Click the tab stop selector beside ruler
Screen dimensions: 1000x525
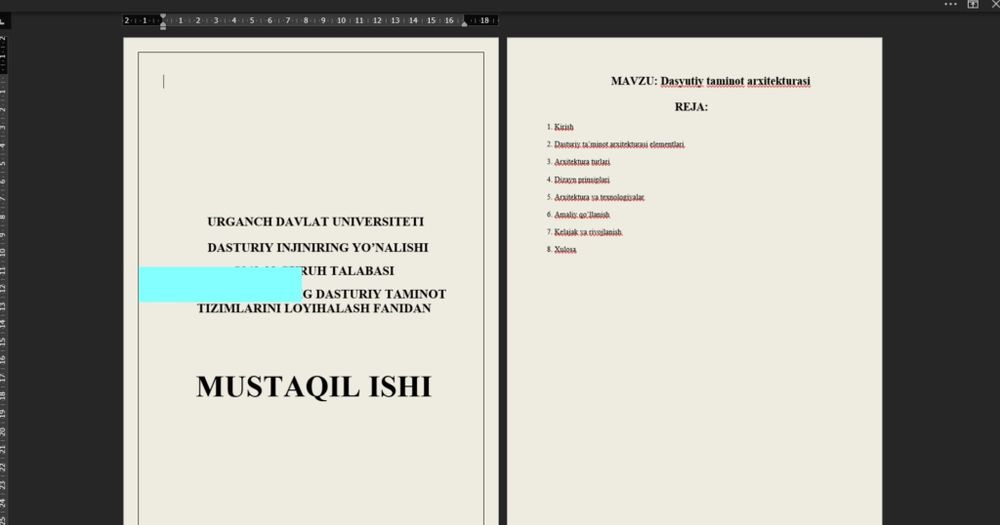click(x=3, y=21)
